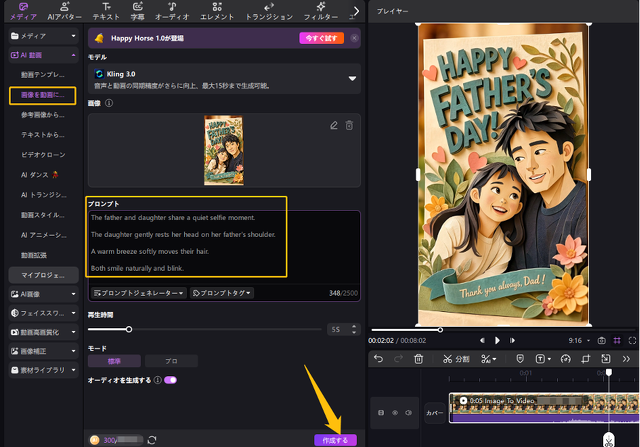640x447 pixels.
Task: Delete the uploaded image with trash icon
Action: 349,125
